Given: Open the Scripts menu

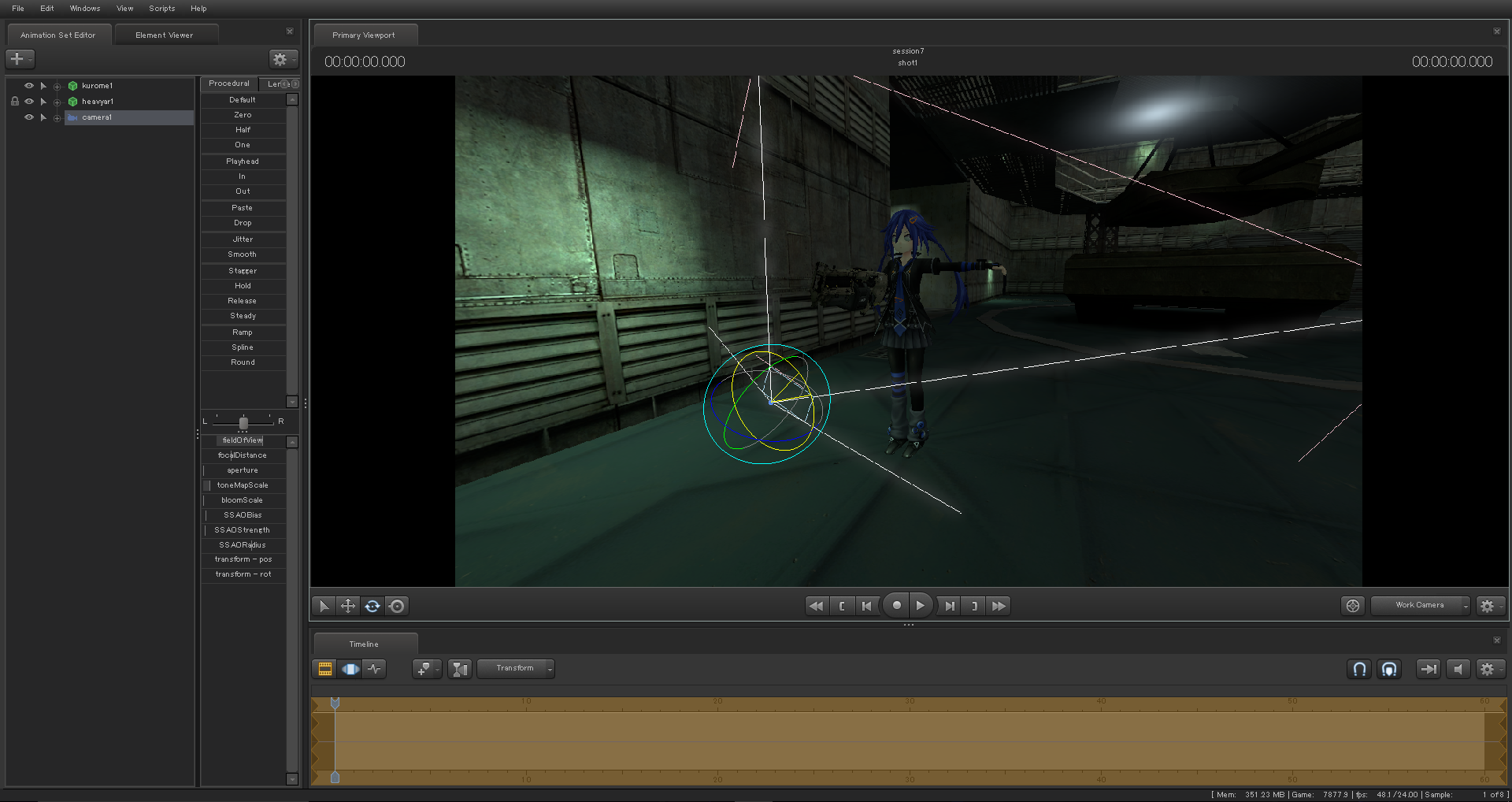Looking at the screenshot, I should tap(162, 9).
